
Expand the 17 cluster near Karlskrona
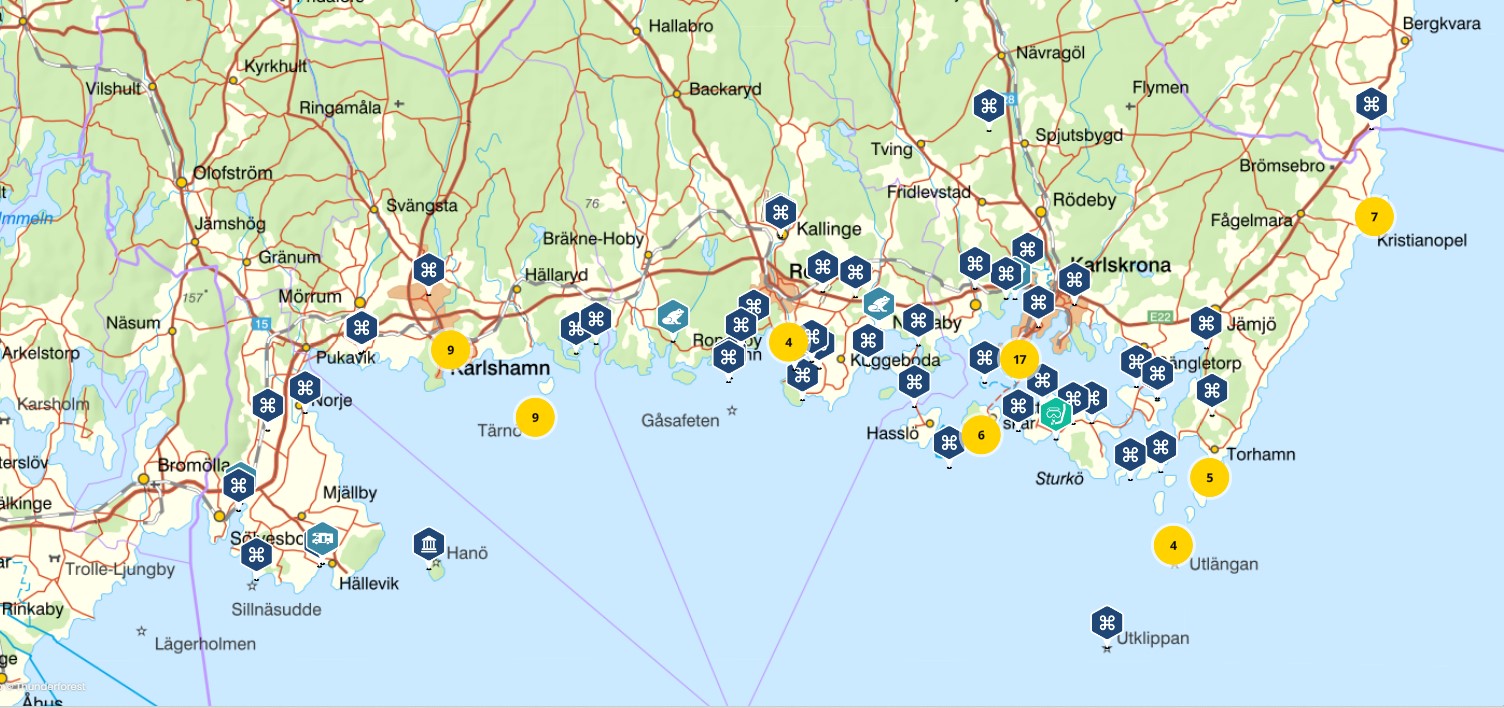click(1019, 358)
